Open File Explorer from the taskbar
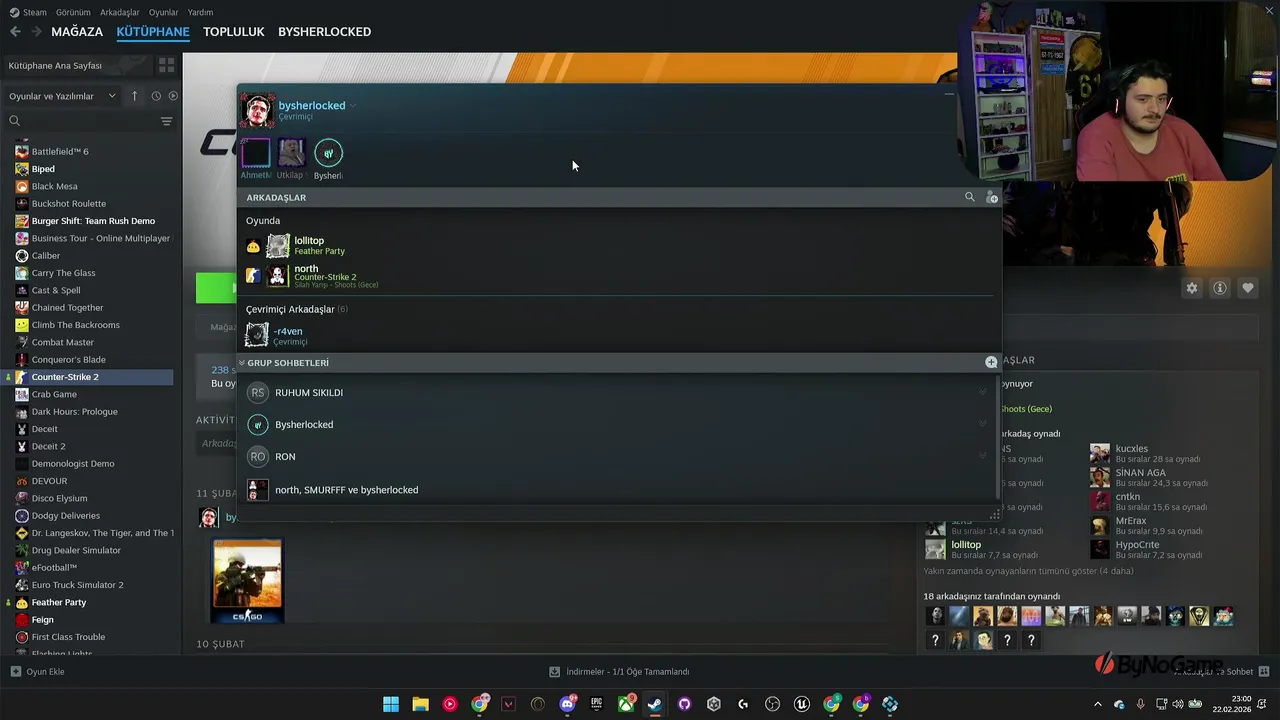This screenshot has height=720, width=1280. point(421,704)
